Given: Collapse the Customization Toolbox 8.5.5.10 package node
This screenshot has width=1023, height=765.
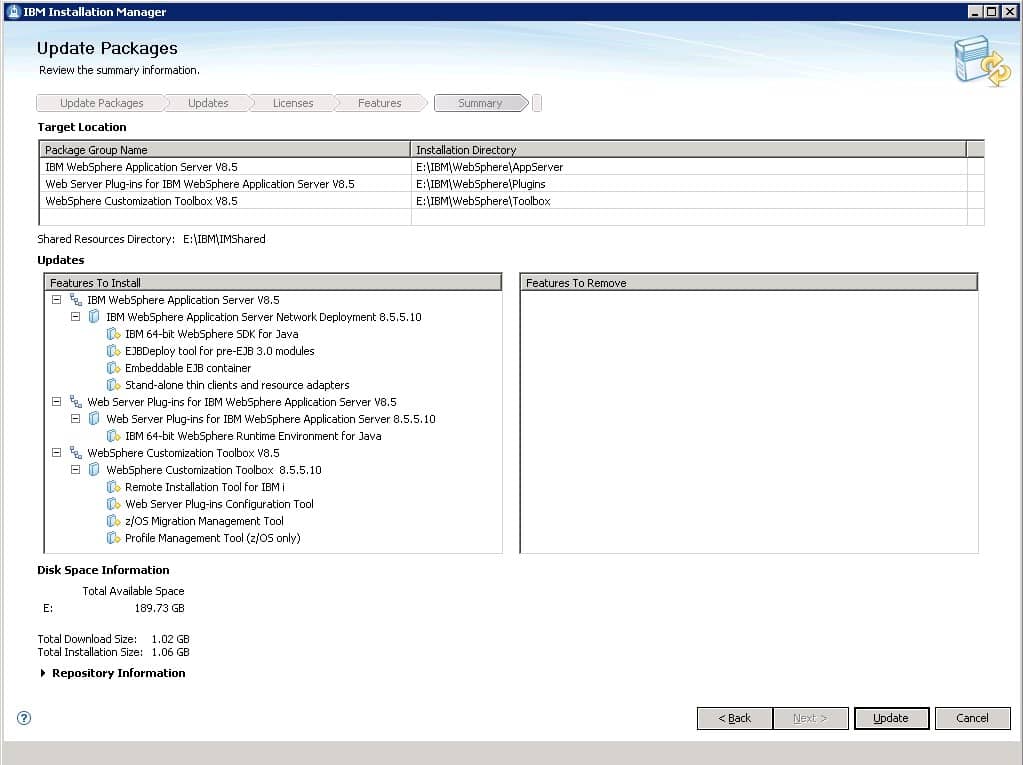Looking at the screenshot, I should pos(76,469).
